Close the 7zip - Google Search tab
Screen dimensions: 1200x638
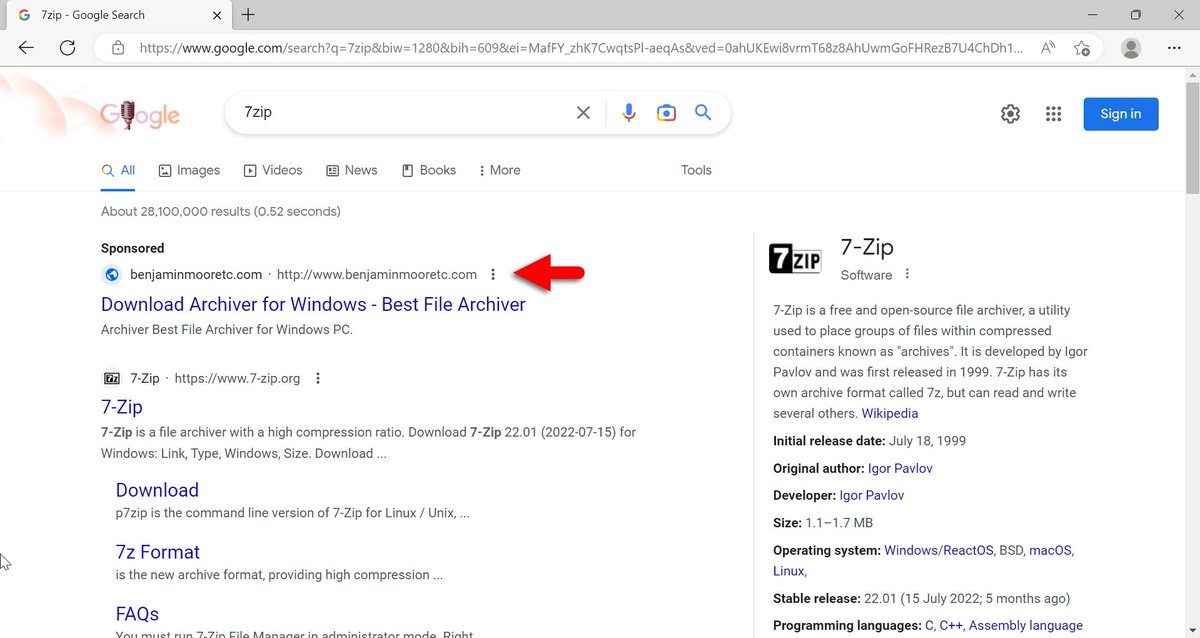[x=217, y=15]
